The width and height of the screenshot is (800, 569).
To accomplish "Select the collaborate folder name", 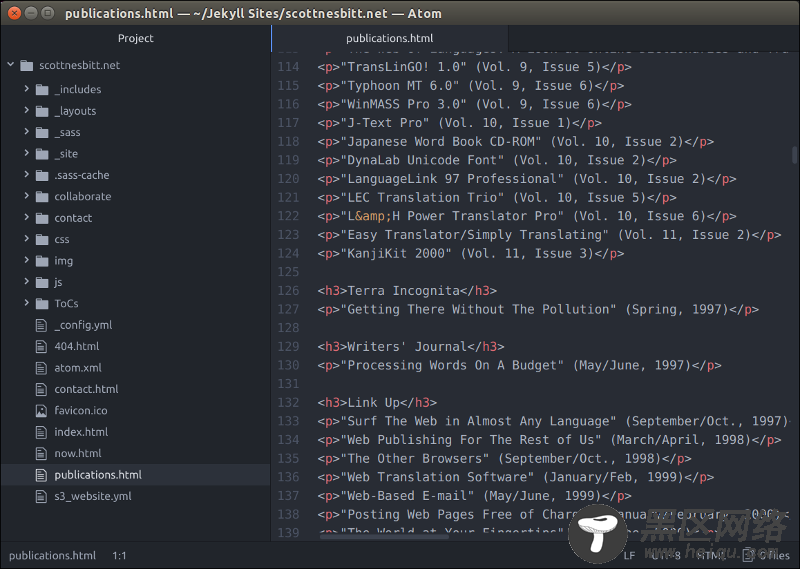I will (x=83, y=196).
